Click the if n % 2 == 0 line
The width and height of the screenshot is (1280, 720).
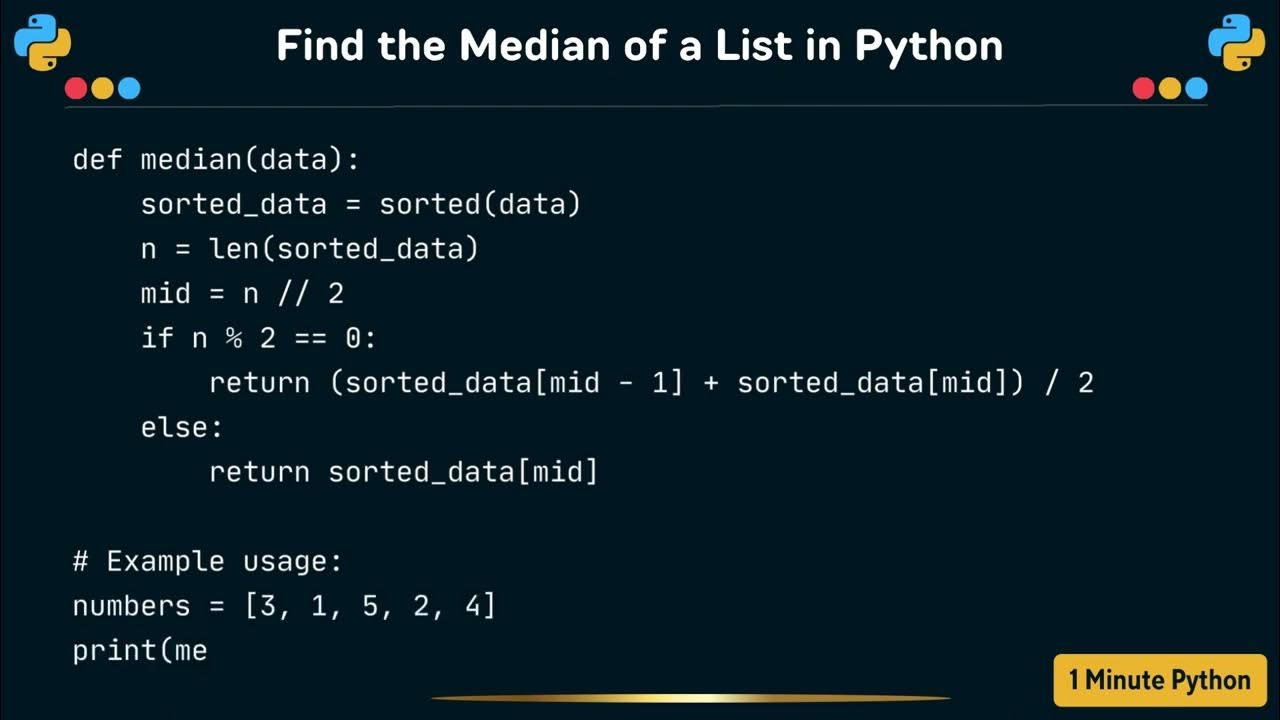click(x=259, y=338)
